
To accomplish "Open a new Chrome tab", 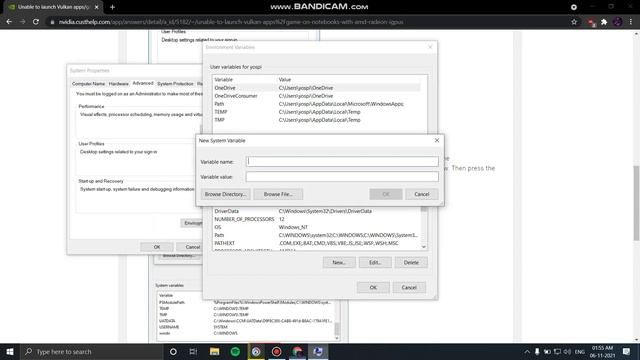I will (112, 7).
